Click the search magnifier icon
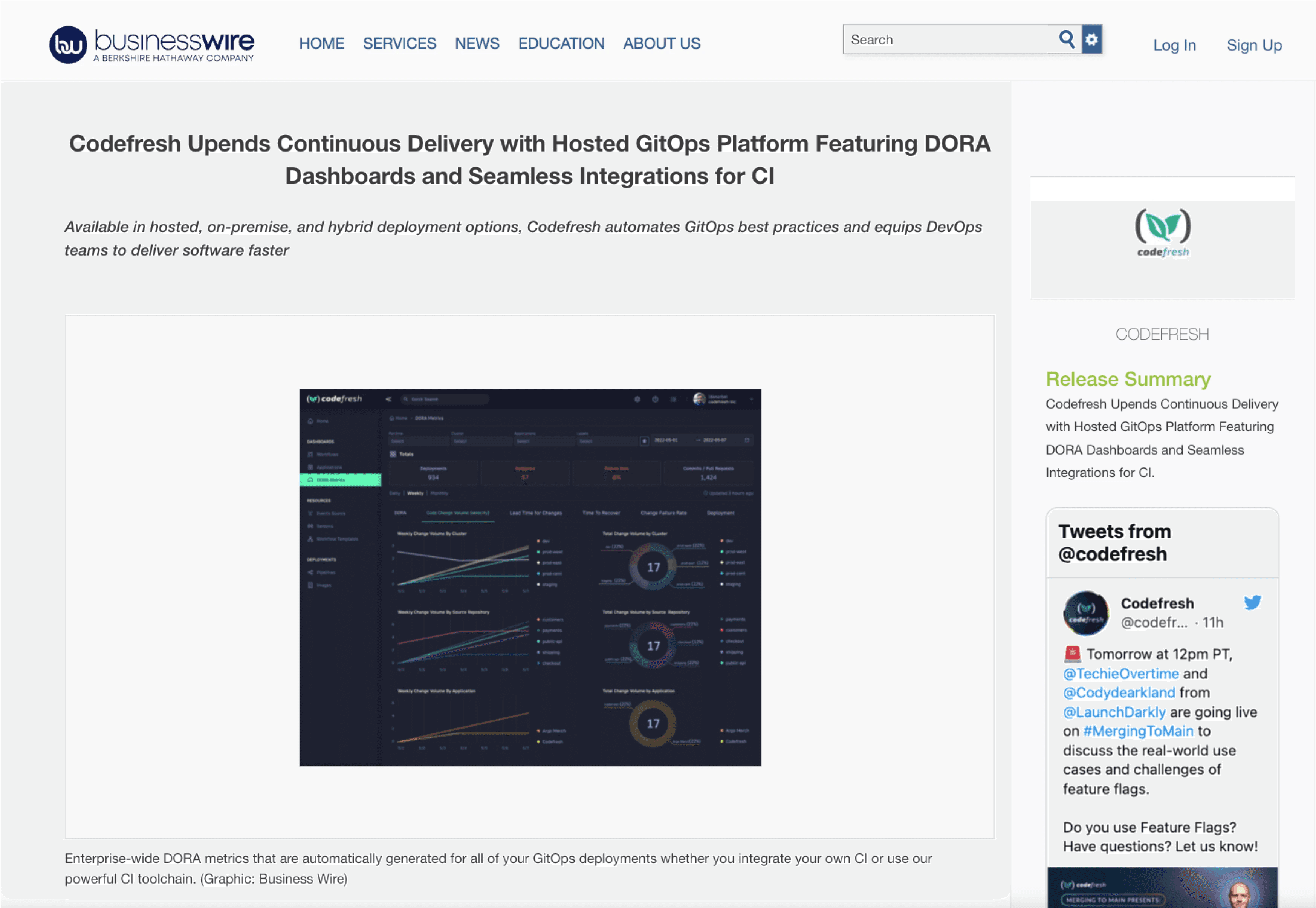 pos(1066,39)
